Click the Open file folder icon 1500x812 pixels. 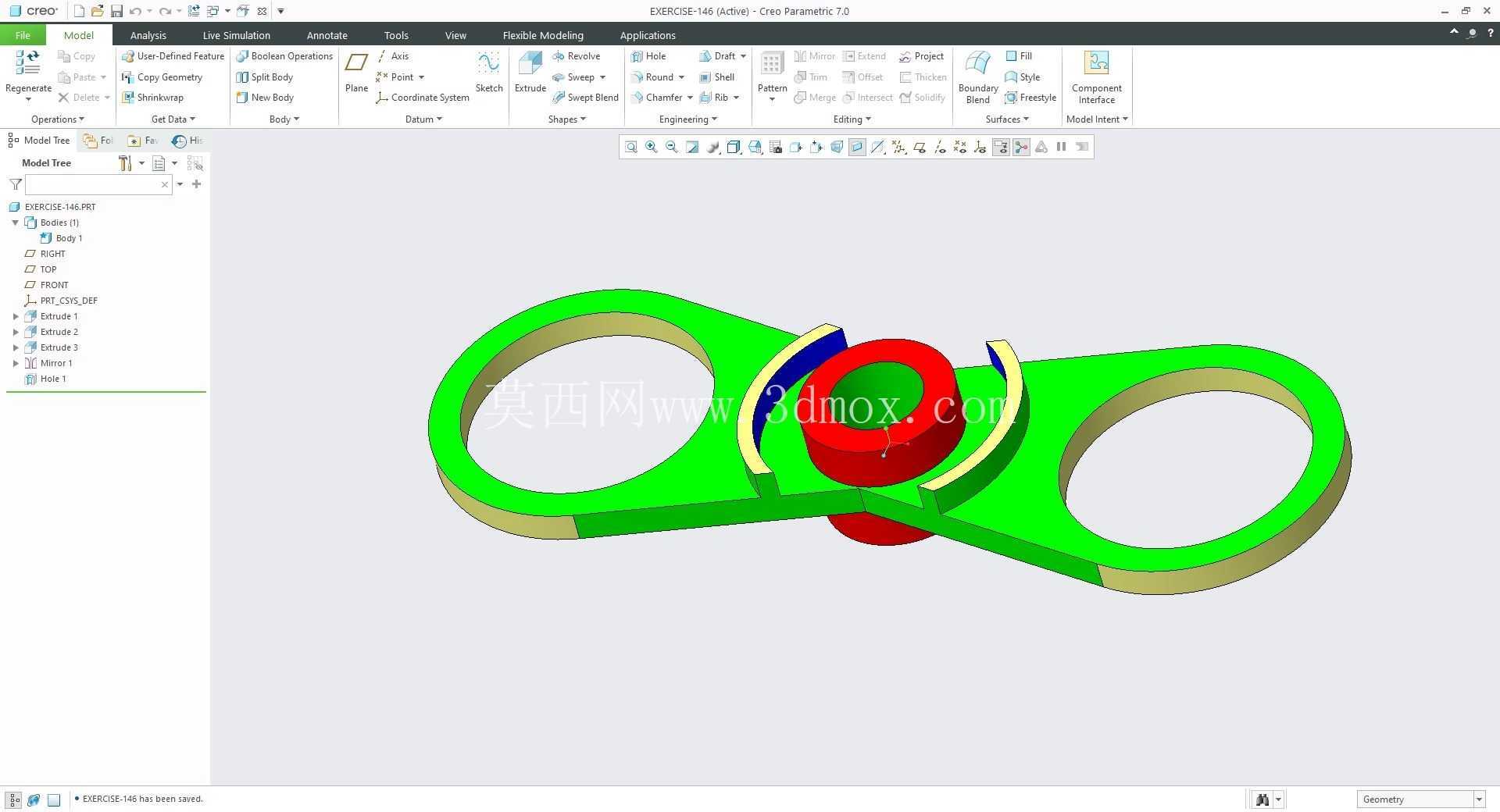pos(97,11)
